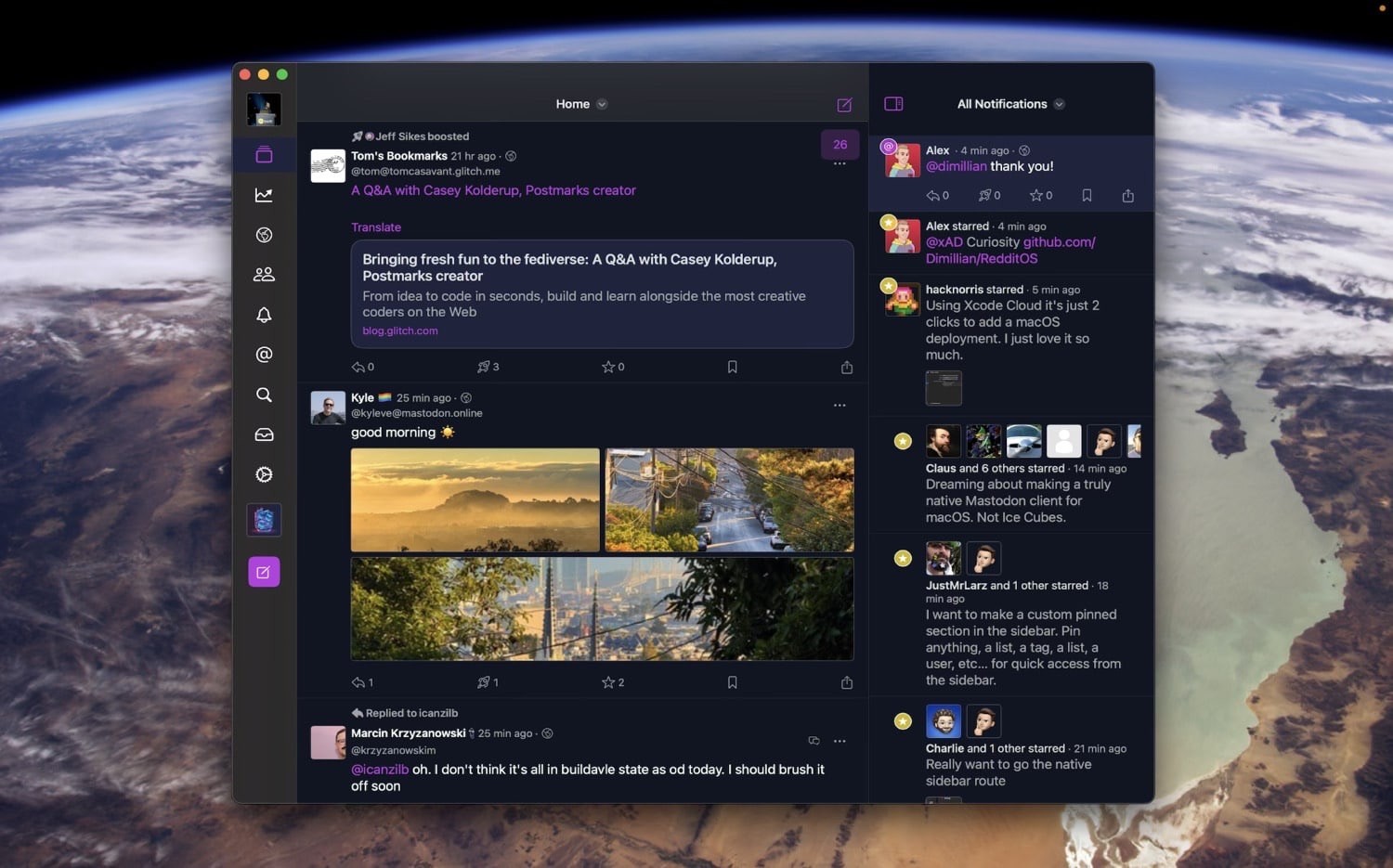Screen dimensions: 1393x868
Task: Open the Settings gear icon in sidebar
Action: (x=264, y=474)
